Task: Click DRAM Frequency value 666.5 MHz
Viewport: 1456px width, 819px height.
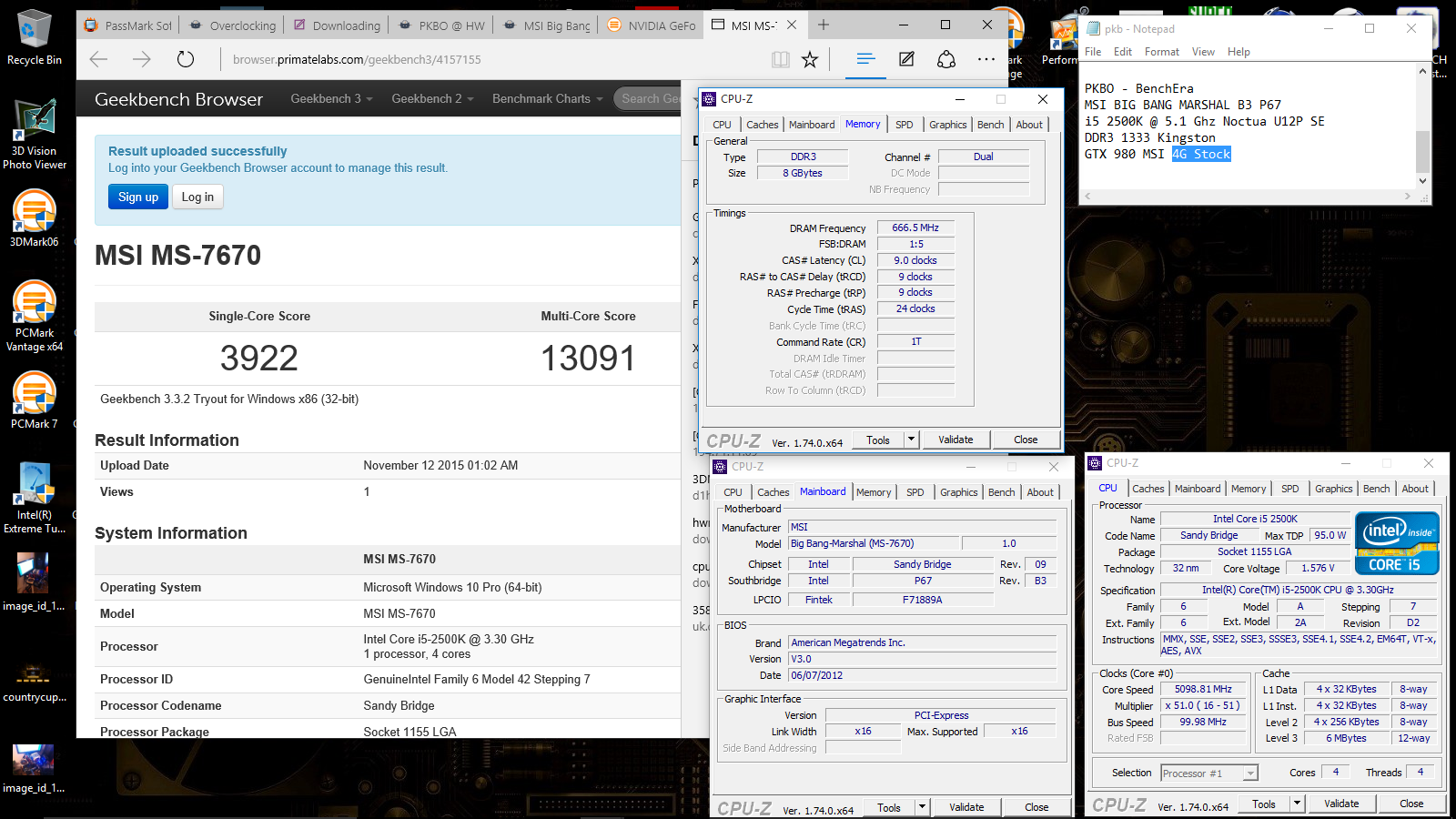Action: click(x=915, y=227)
